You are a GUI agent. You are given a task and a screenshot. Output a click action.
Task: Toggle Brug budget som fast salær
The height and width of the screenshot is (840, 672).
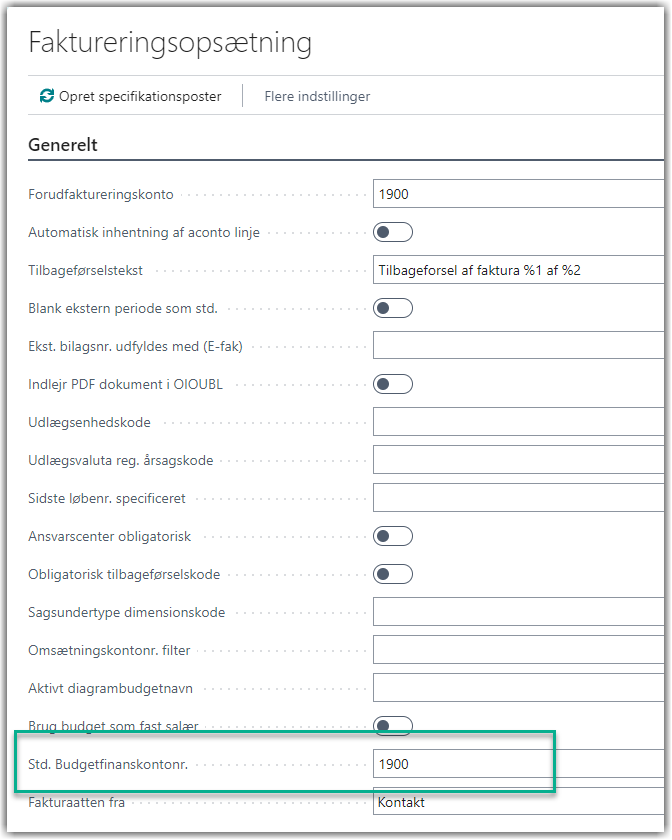(x=393, y=725)
